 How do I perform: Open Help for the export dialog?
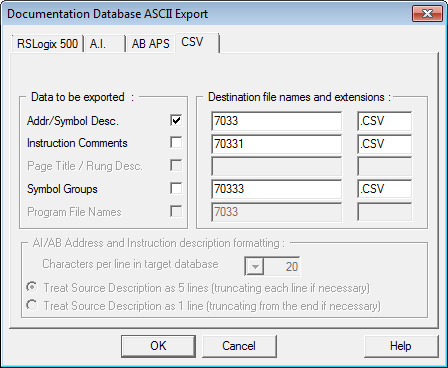click(401, 346)
